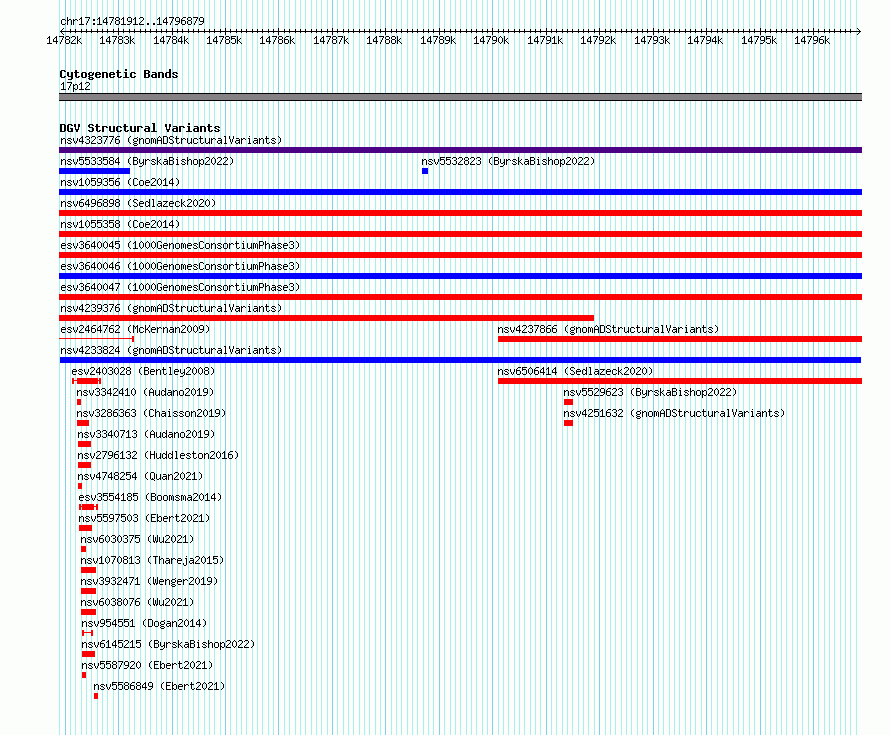Click the nsv5586849 Ebert2021 label

tap(159, 686)
